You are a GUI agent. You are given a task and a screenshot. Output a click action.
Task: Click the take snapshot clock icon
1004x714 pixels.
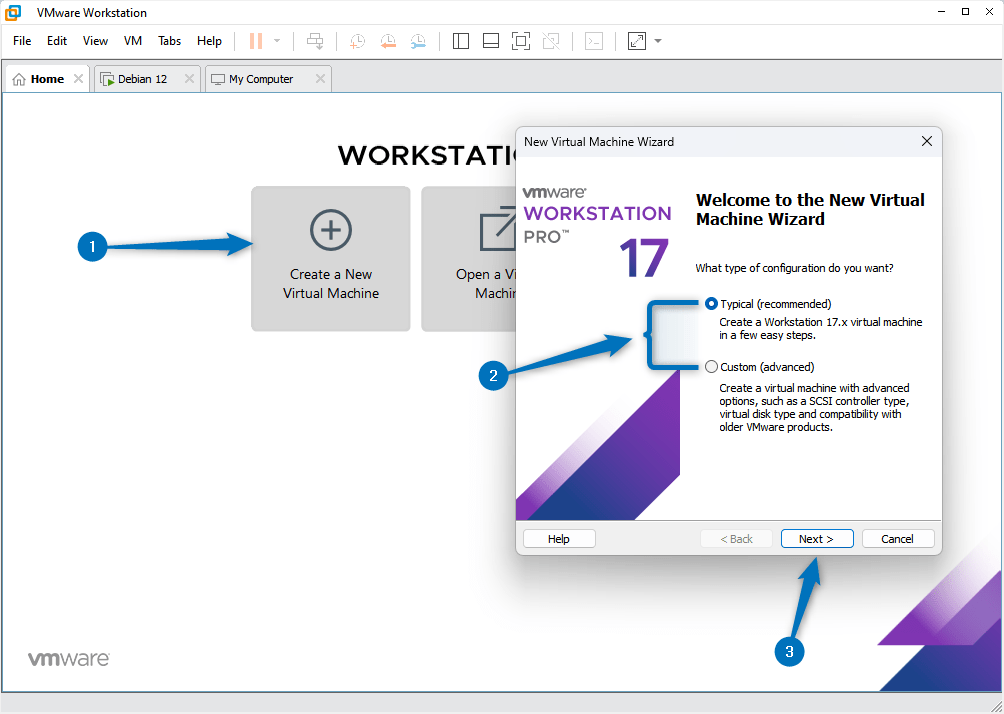point(357,41)
